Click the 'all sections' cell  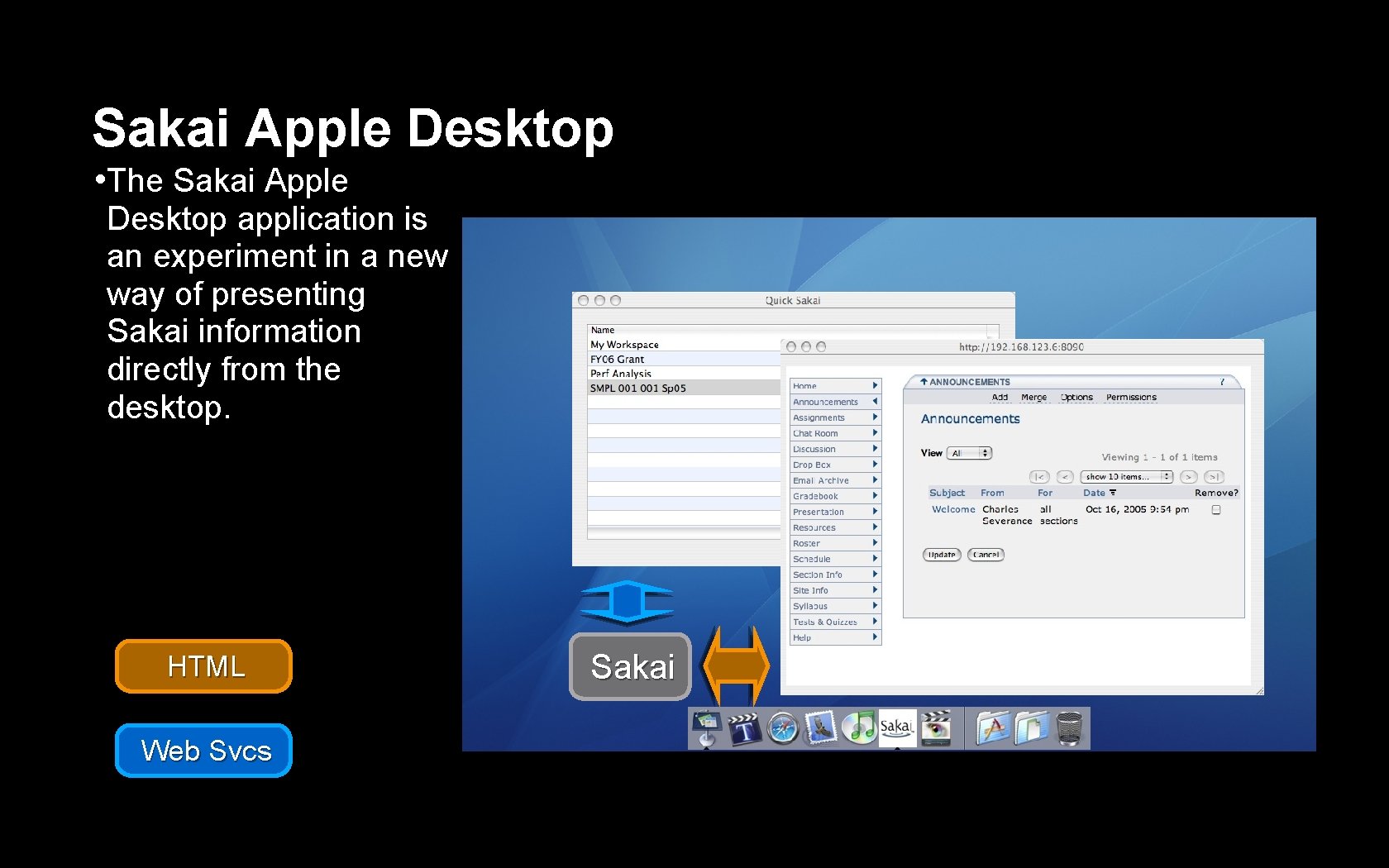[x=1058, y=515]
